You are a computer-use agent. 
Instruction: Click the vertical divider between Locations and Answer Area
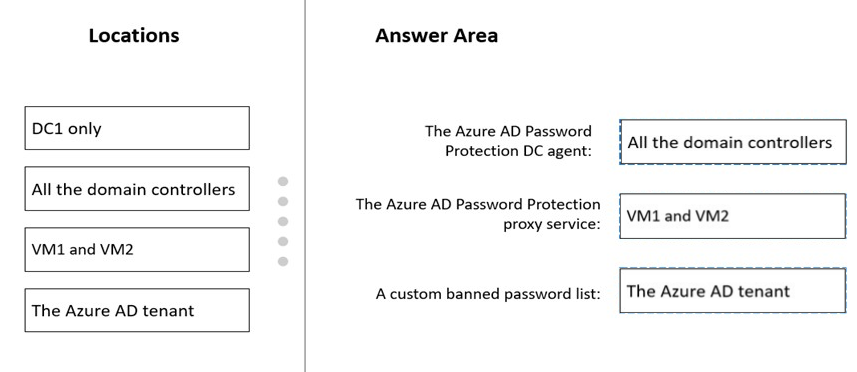(x=305, y=186)
